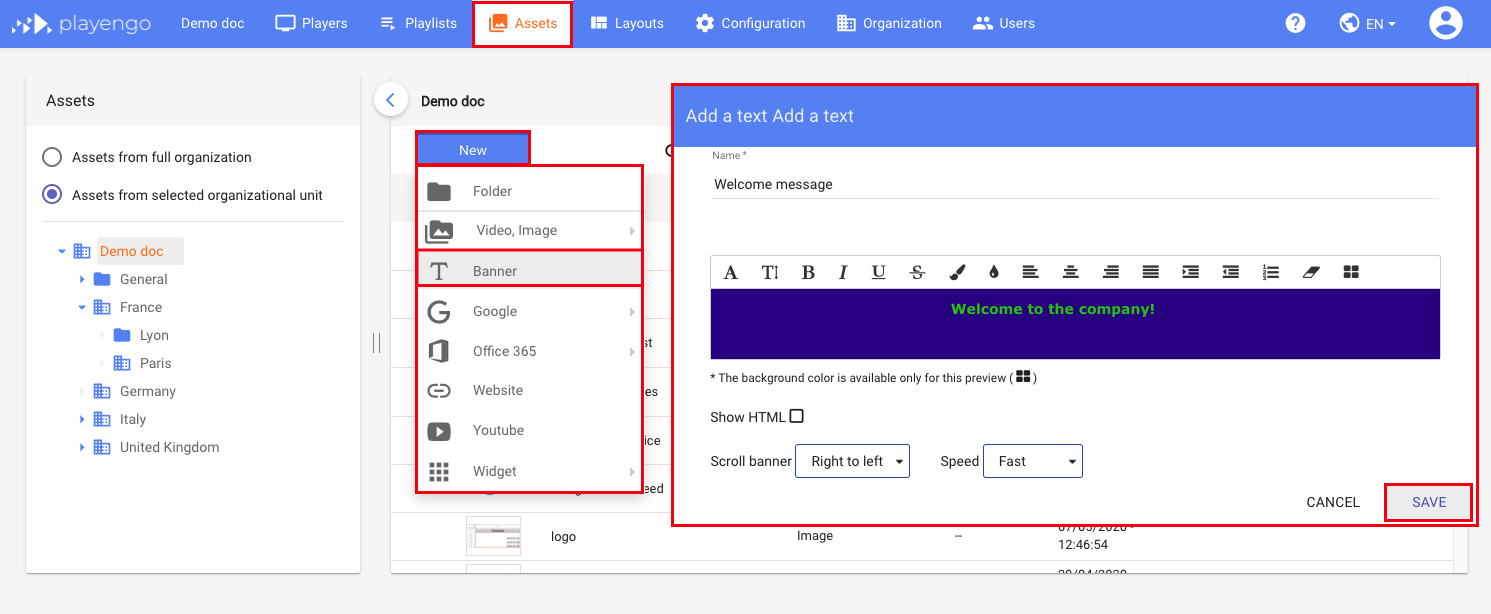1491x614 pixels.
Task: Click the Website link icon
Action: click(439, 391)
